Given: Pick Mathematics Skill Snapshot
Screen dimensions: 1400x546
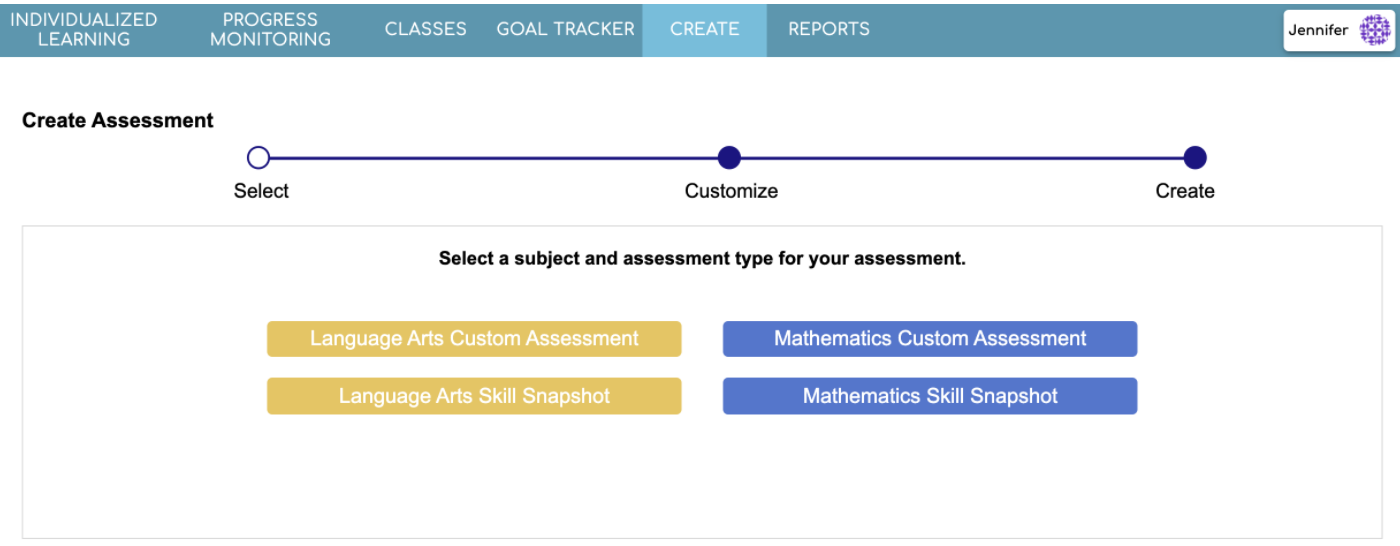Looking at the screenshot, I should click(930, 396).
